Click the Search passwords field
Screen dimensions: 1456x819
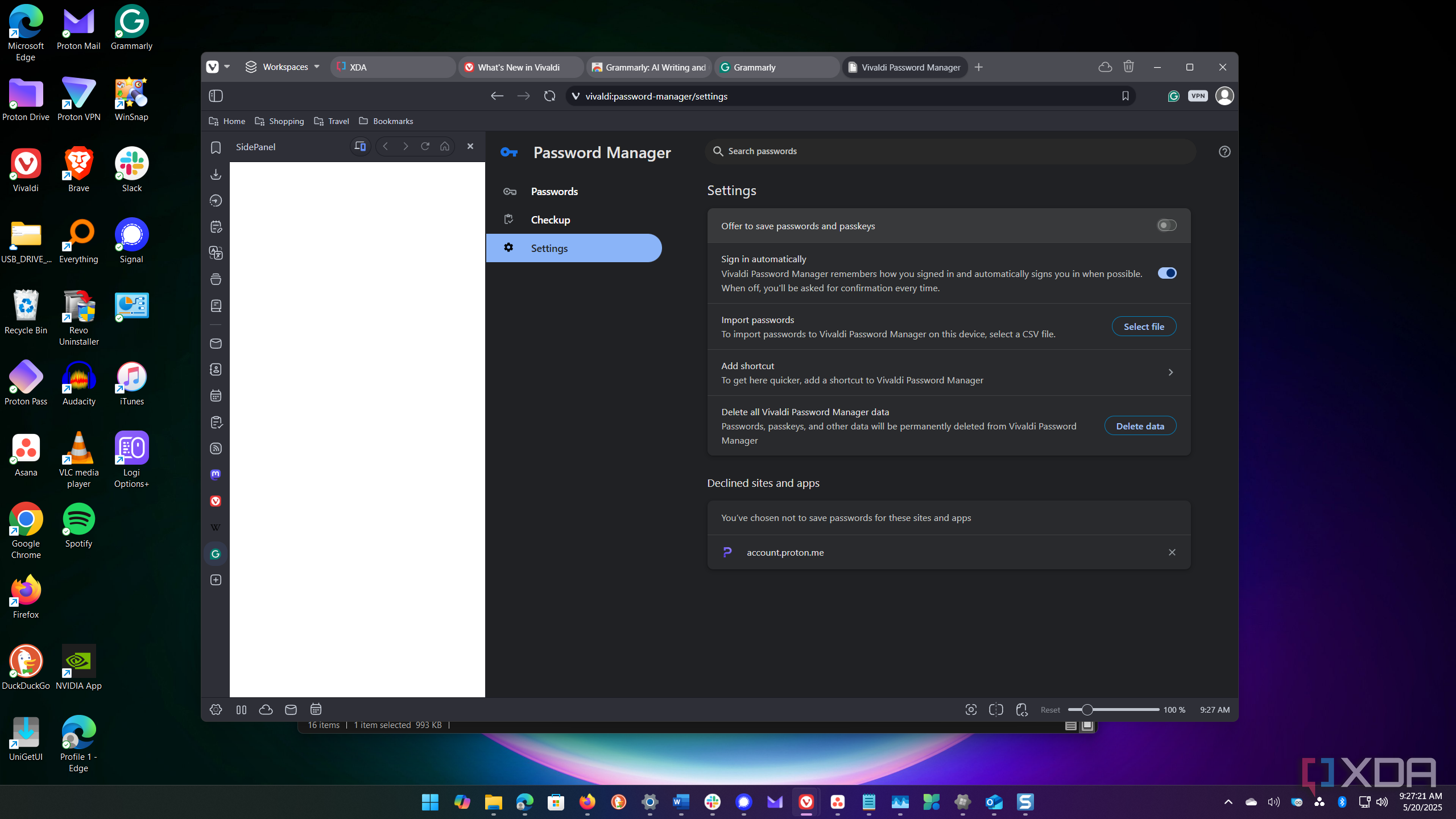(950, 151)
